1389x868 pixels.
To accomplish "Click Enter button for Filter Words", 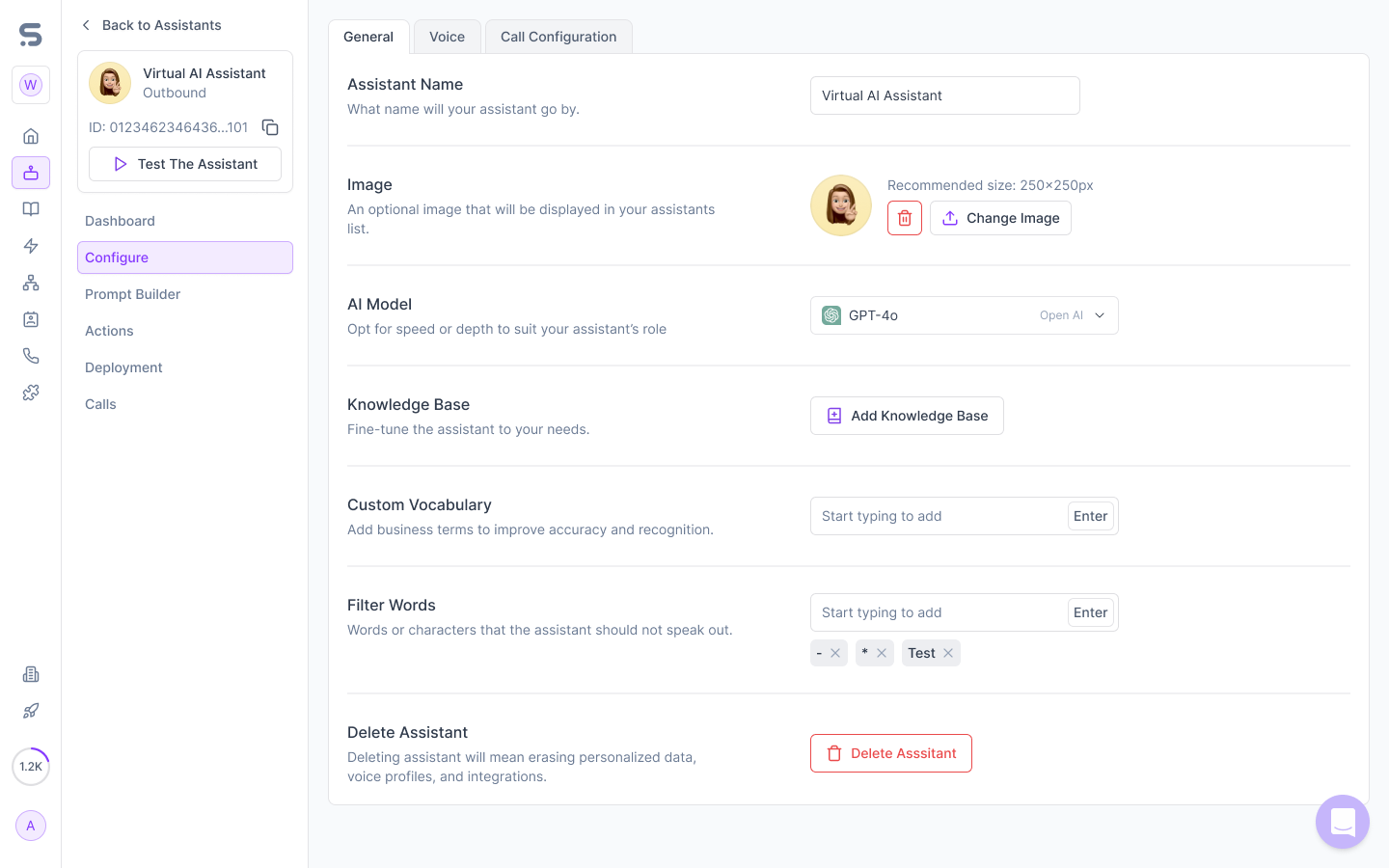I will (x=1091, y=612).
